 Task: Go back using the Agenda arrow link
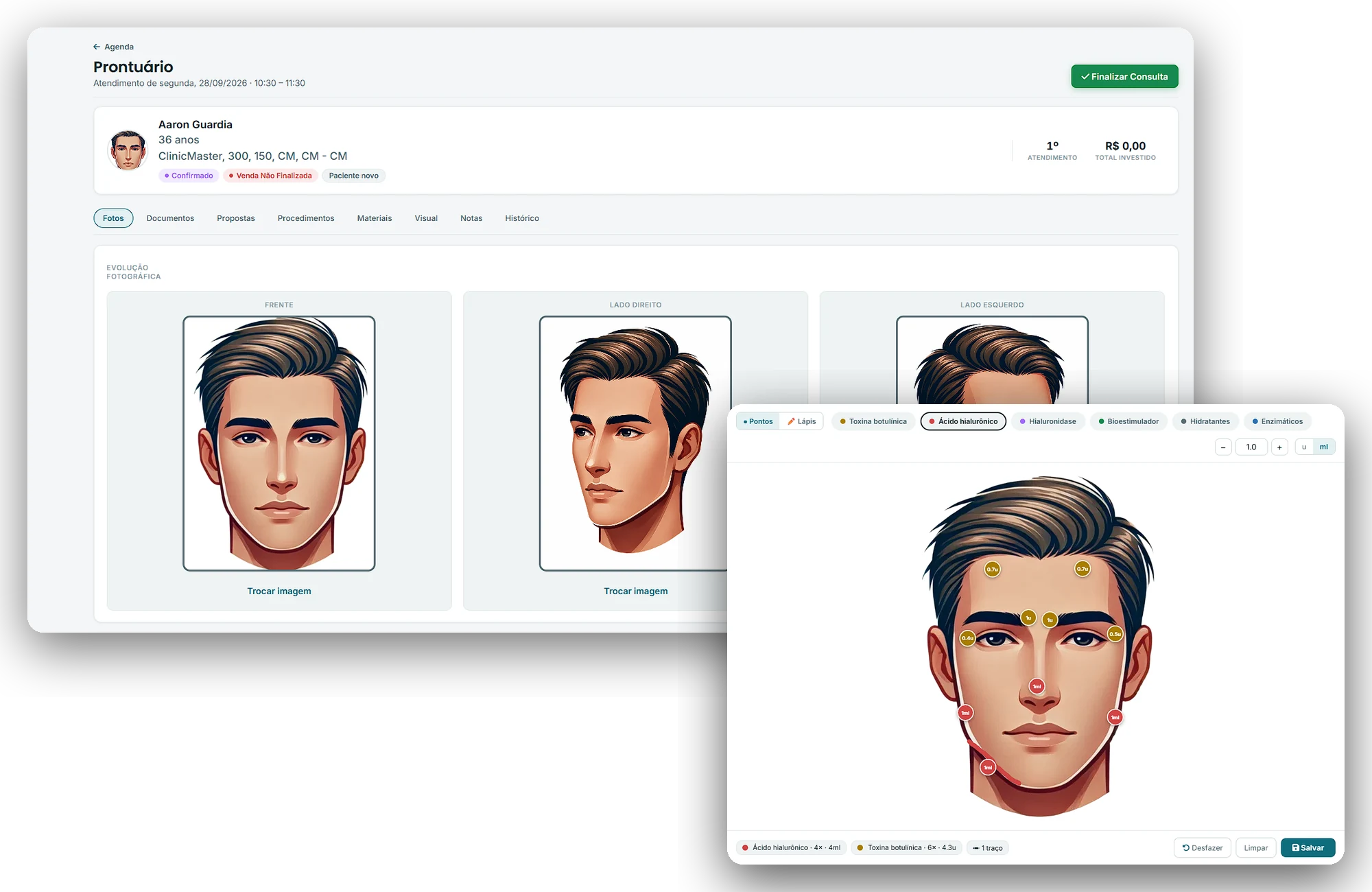pyautogui.click(x=113, y=47)
